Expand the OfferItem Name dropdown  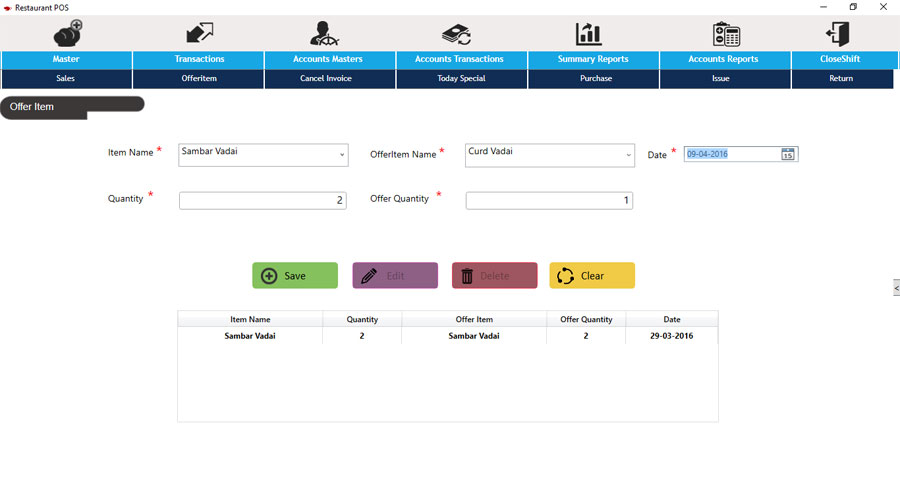(x=628, y=155)
